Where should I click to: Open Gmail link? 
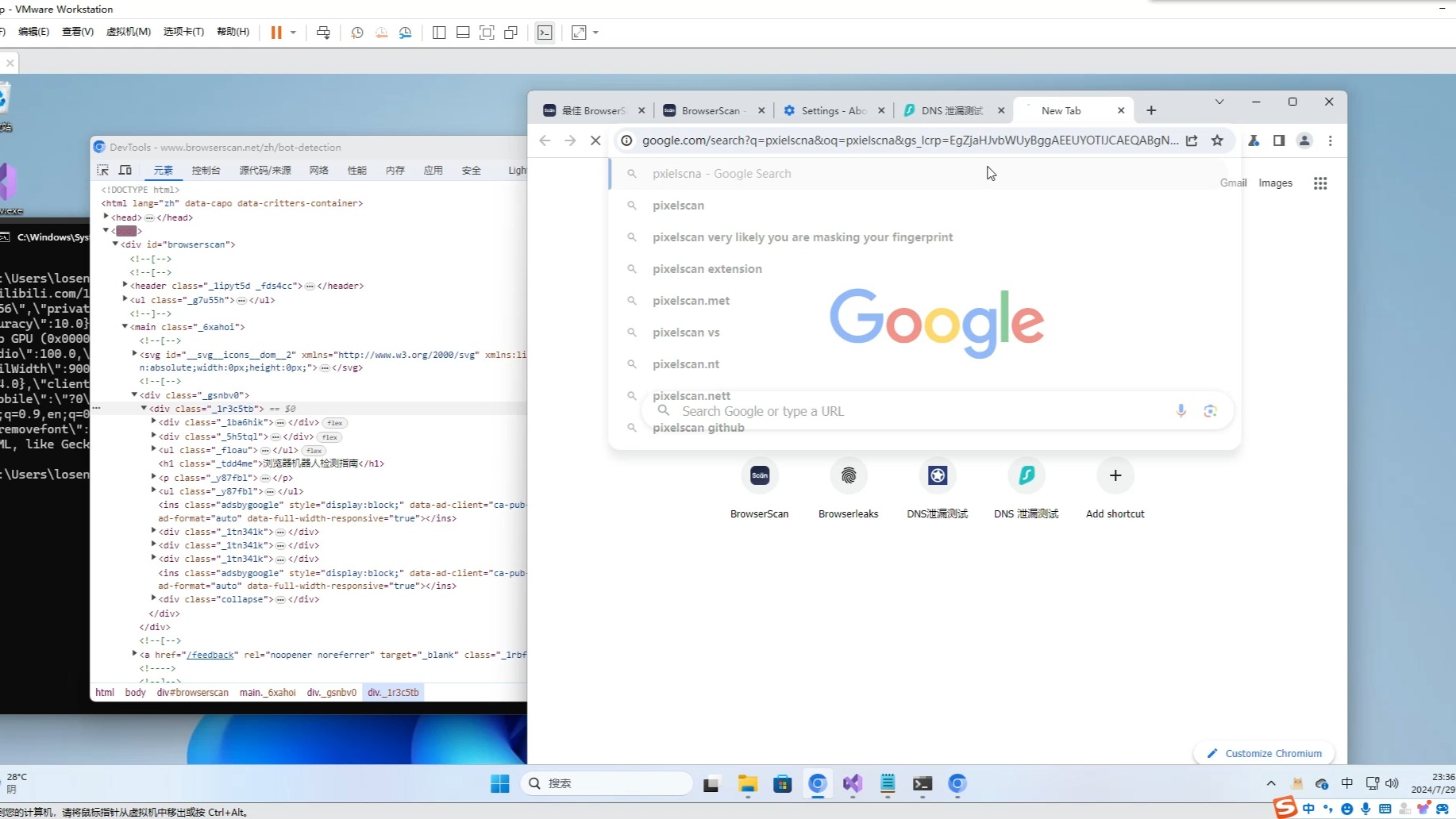point(1233,183)
